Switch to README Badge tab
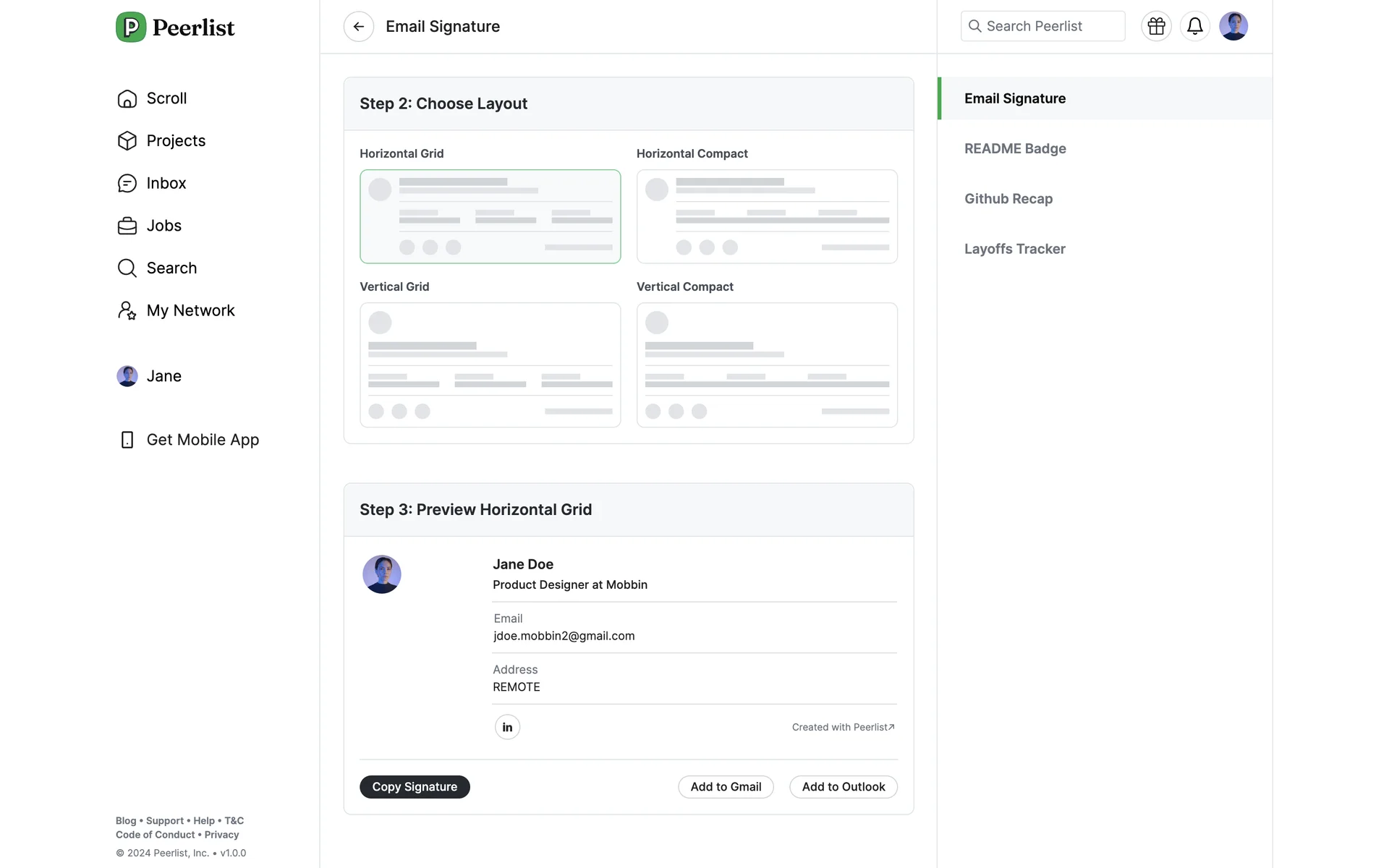Screen dimensions: 1389x868 pyautogui.click(x=1014, y=149)
